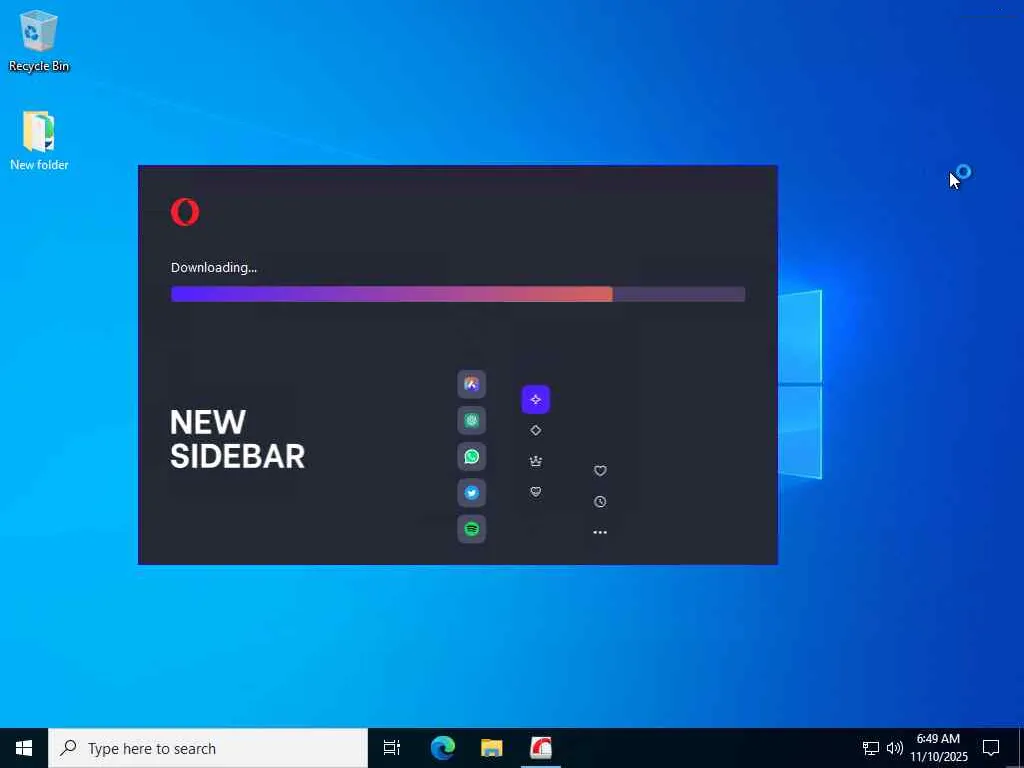Click the clock history icon in preview

coord(600,502)
